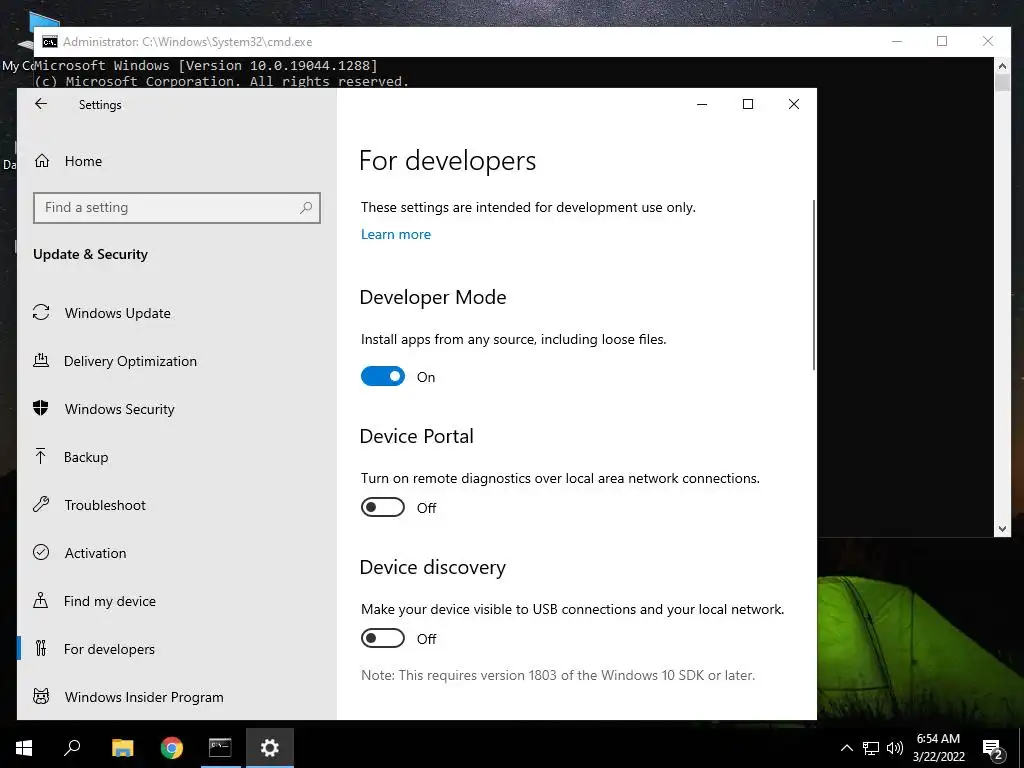Open Find my device via its person-locator icon

tap(41, 600)
